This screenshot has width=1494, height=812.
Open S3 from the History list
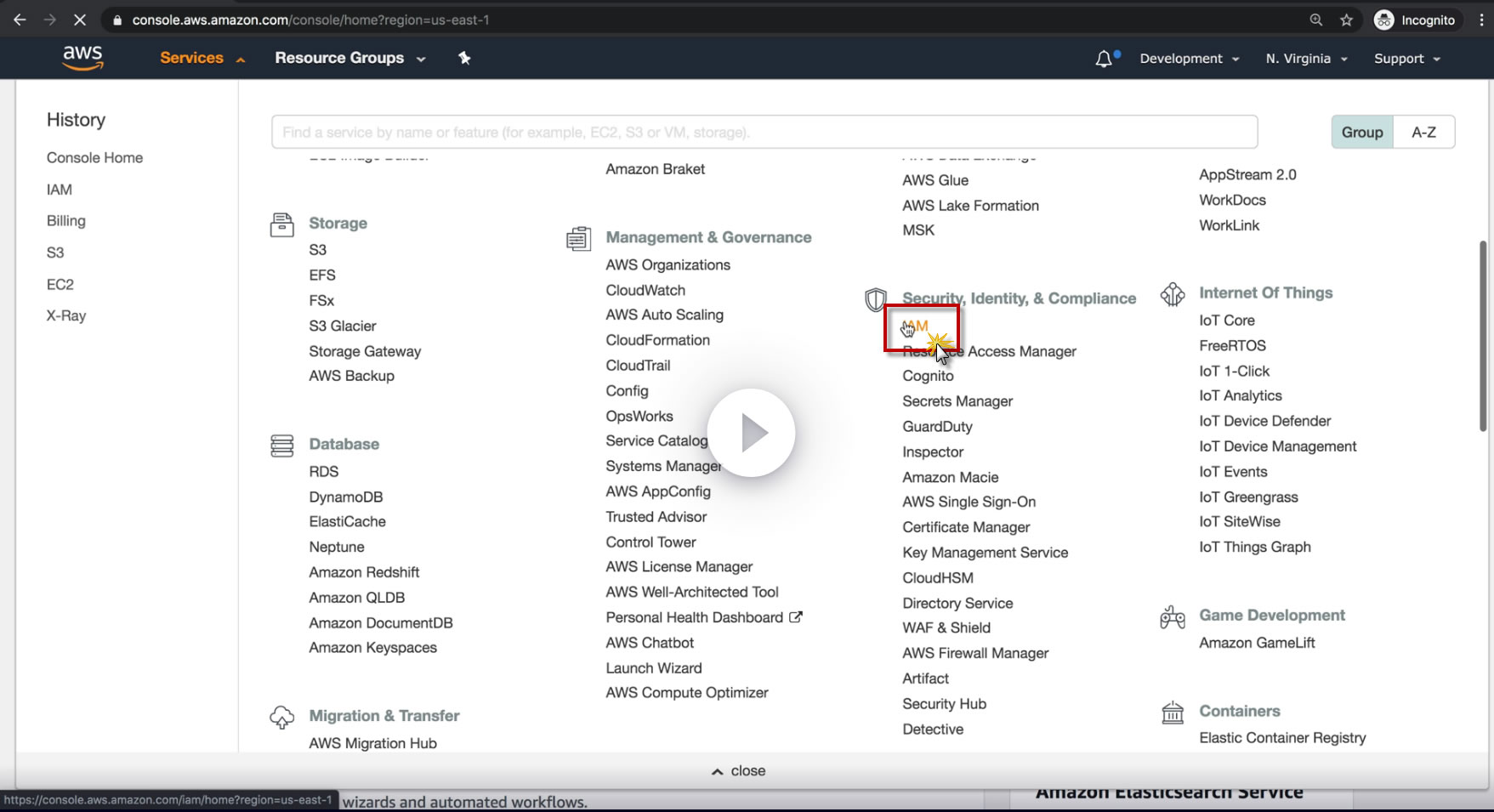(x=55, y=253)
